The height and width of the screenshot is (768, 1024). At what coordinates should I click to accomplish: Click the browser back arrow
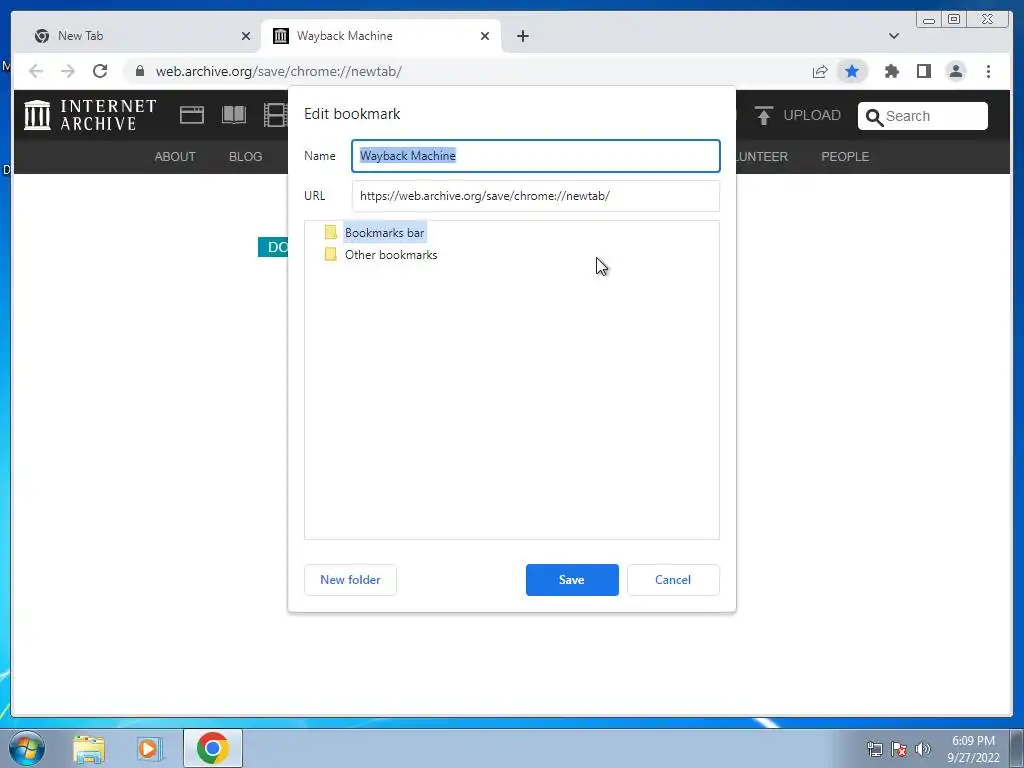[36, 71]
